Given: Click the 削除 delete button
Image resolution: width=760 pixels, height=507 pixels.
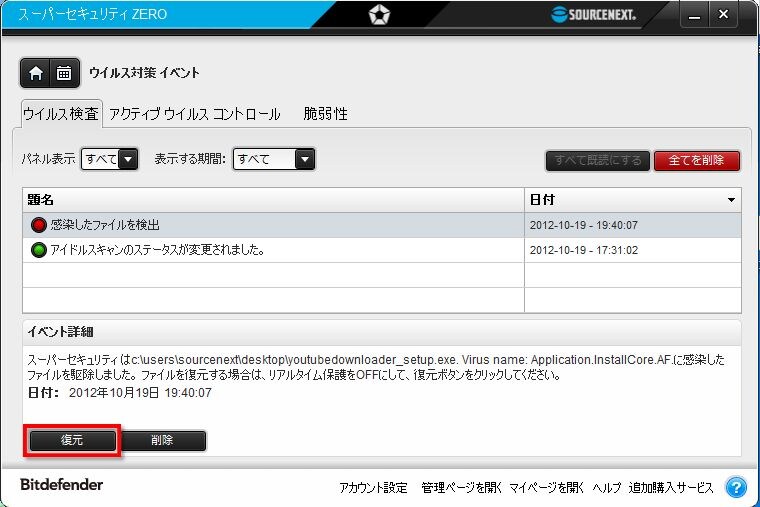Looking at the screenshot, I should click(x=162, y=440).
